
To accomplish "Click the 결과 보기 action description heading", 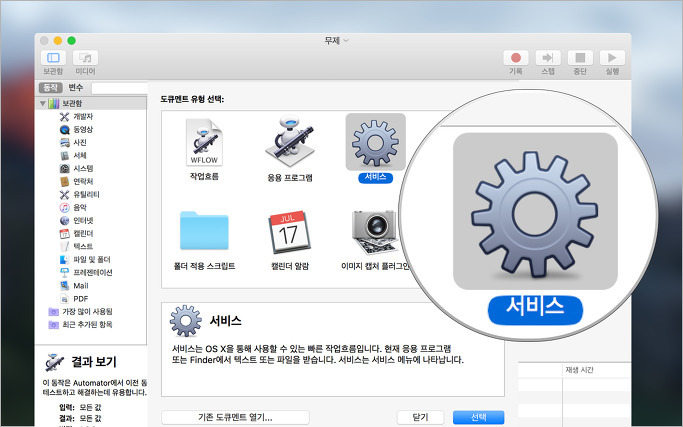I will tap(94, 362).
